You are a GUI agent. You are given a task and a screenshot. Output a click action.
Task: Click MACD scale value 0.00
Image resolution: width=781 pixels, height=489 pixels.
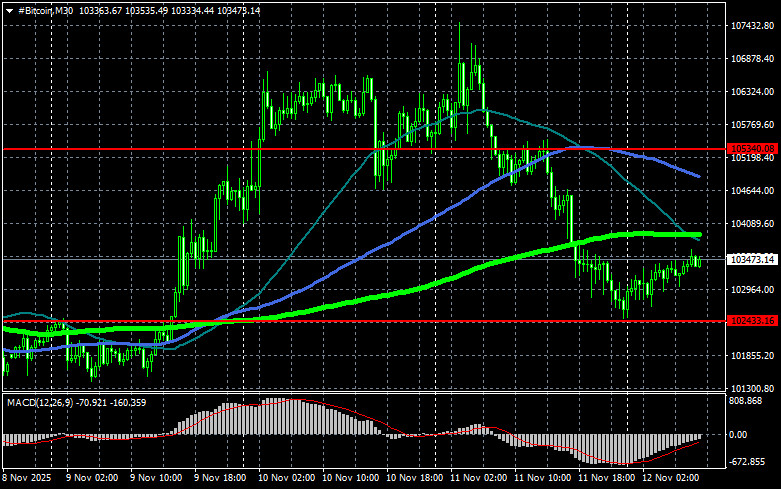point(738,435)
